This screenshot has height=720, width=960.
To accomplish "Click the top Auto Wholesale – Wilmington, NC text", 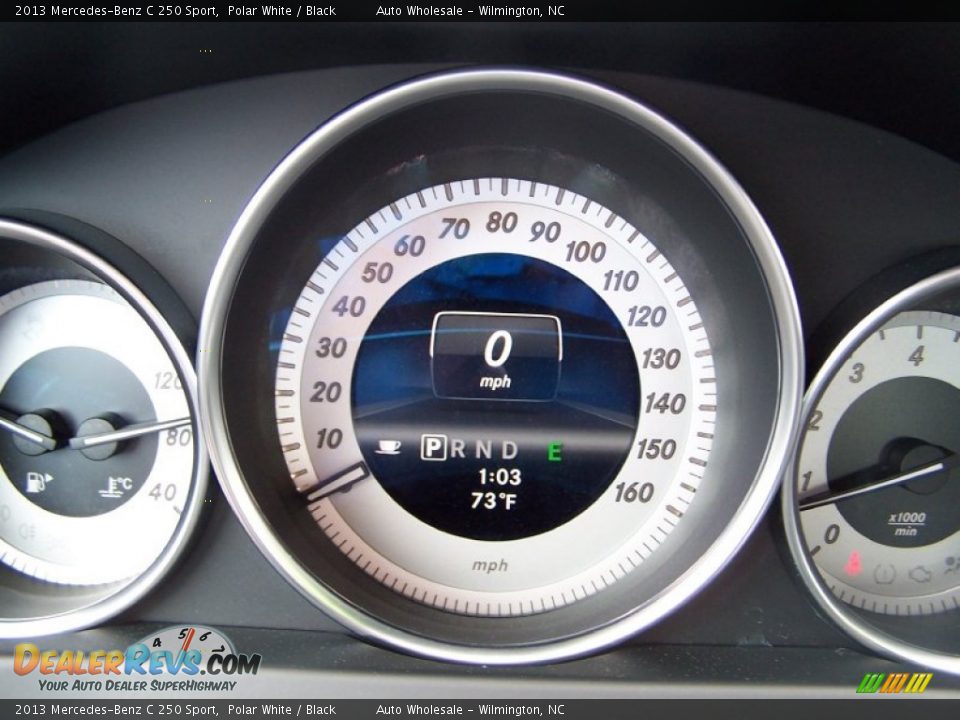I will [470, 10].
